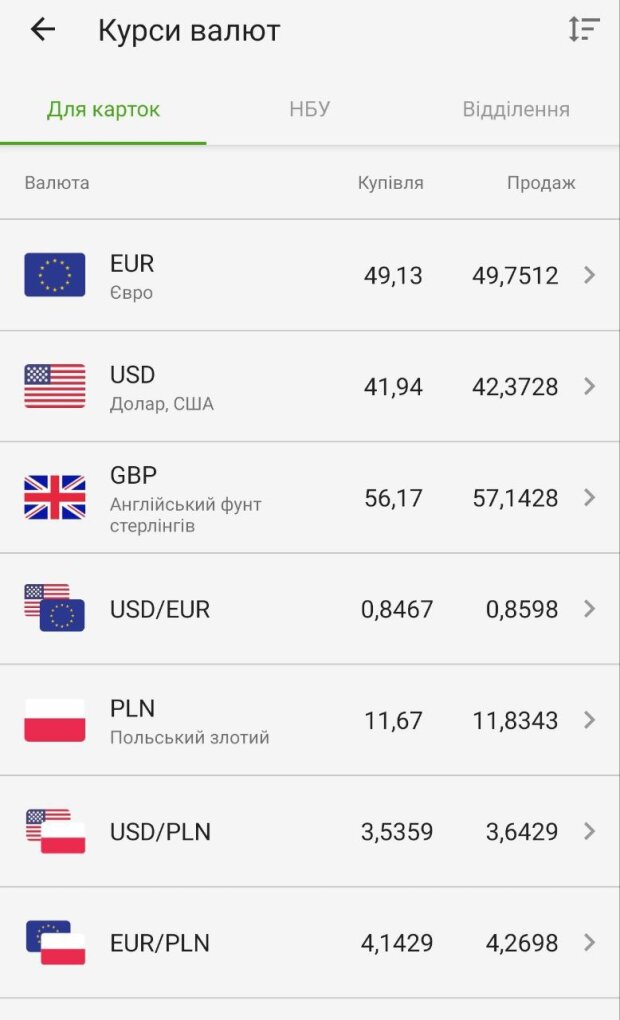
Task: Tap EUR/PLN sell rate 4,2698
Action: point(522,942)
